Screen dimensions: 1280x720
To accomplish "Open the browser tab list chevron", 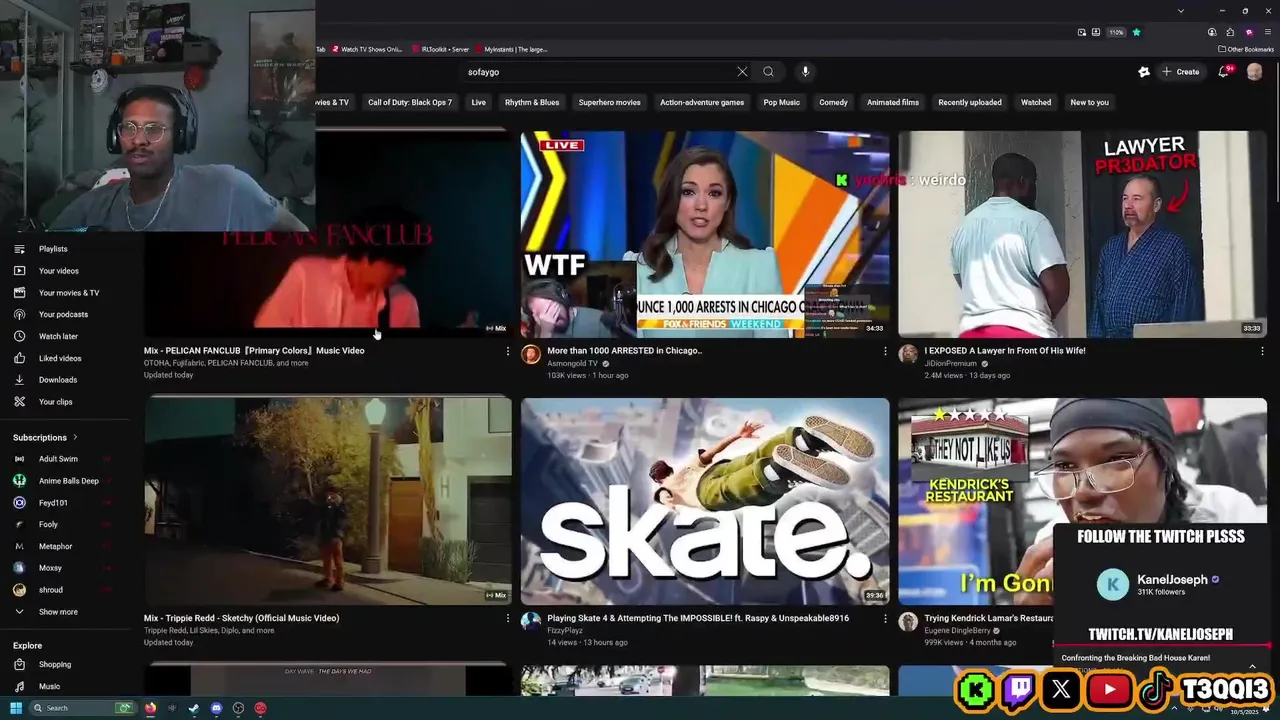I will pos(1181,11).
